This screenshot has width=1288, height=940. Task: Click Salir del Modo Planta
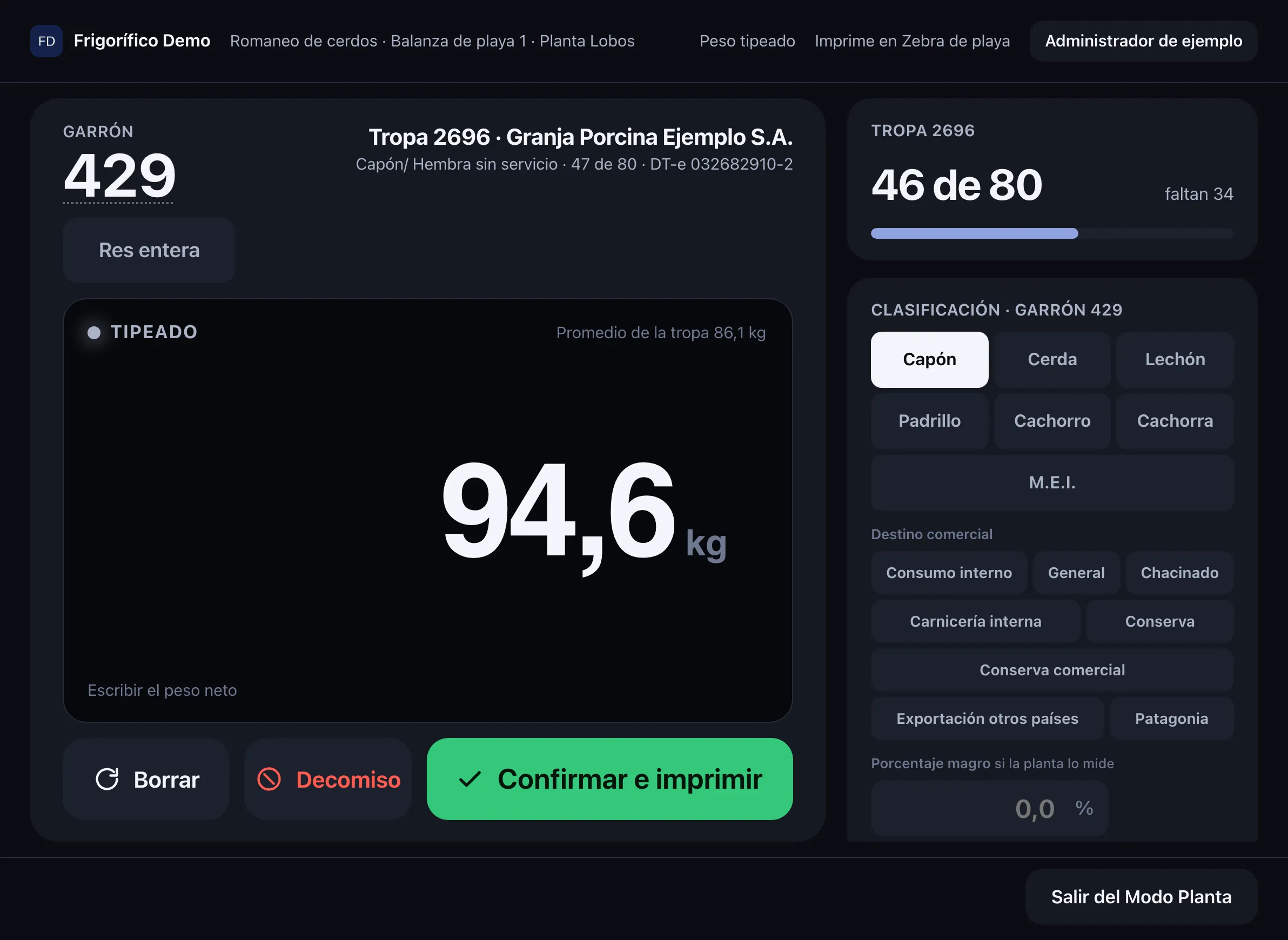coord(1141,897)
